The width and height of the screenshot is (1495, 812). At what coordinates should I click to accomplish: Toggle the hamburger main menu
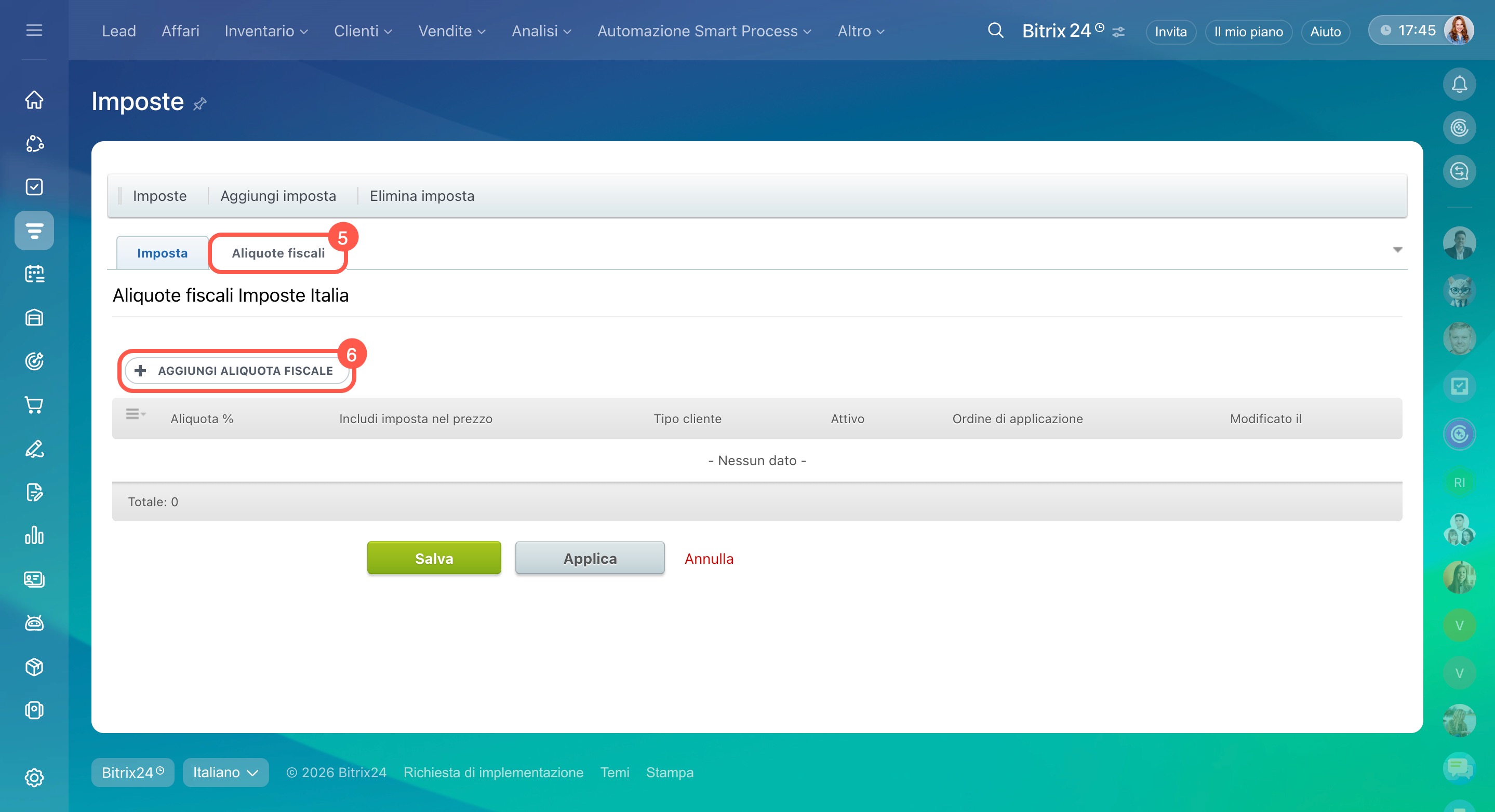point(34,30)
